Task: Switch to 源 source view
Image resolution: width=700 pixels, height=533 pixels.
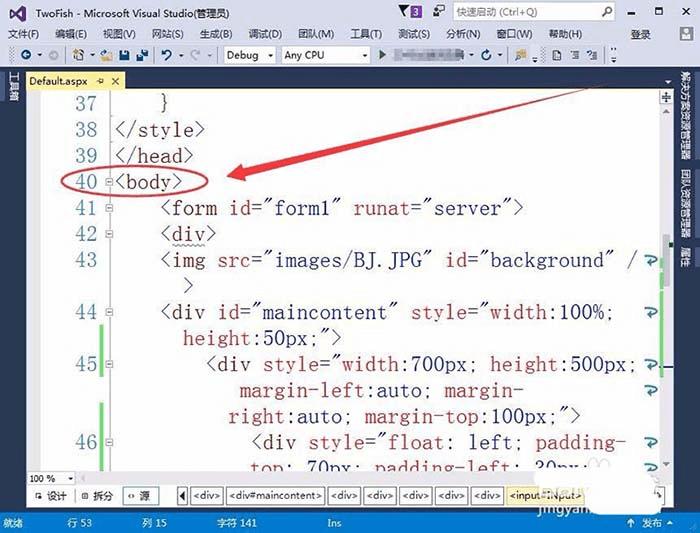Action: click(140, 496)
